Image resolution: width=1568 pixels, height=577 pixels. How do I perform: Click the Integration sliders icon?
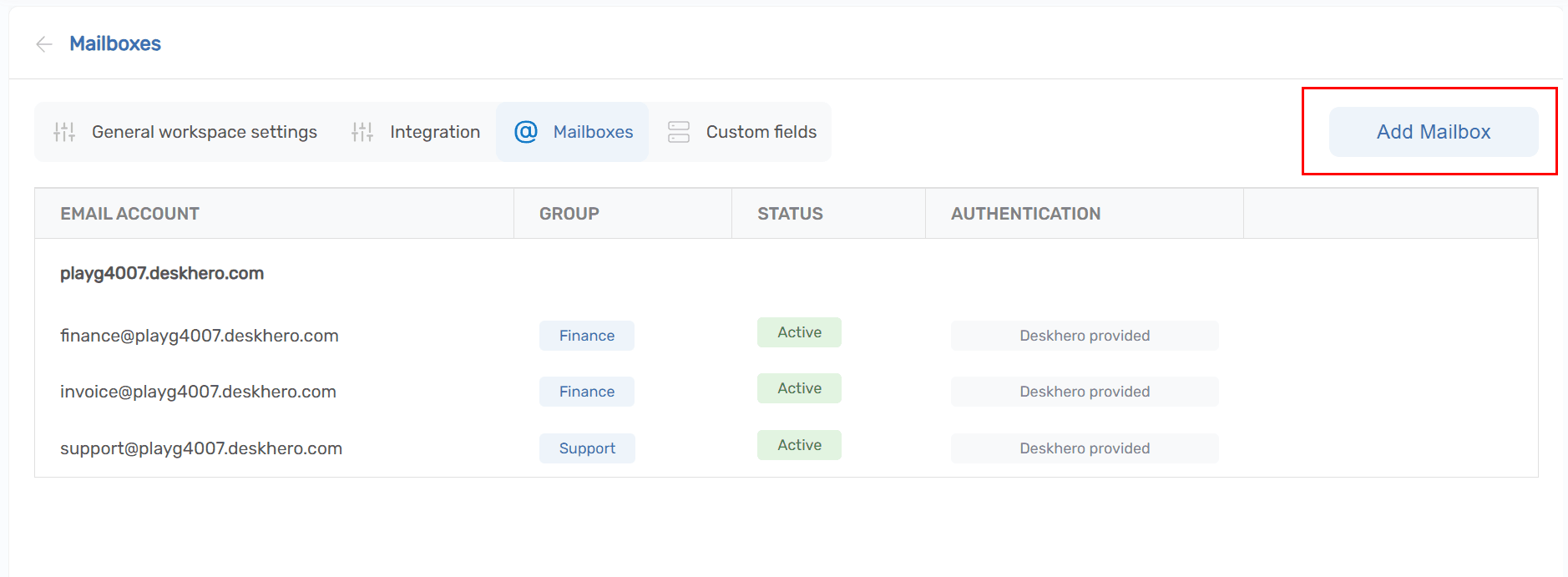point(362,132)
